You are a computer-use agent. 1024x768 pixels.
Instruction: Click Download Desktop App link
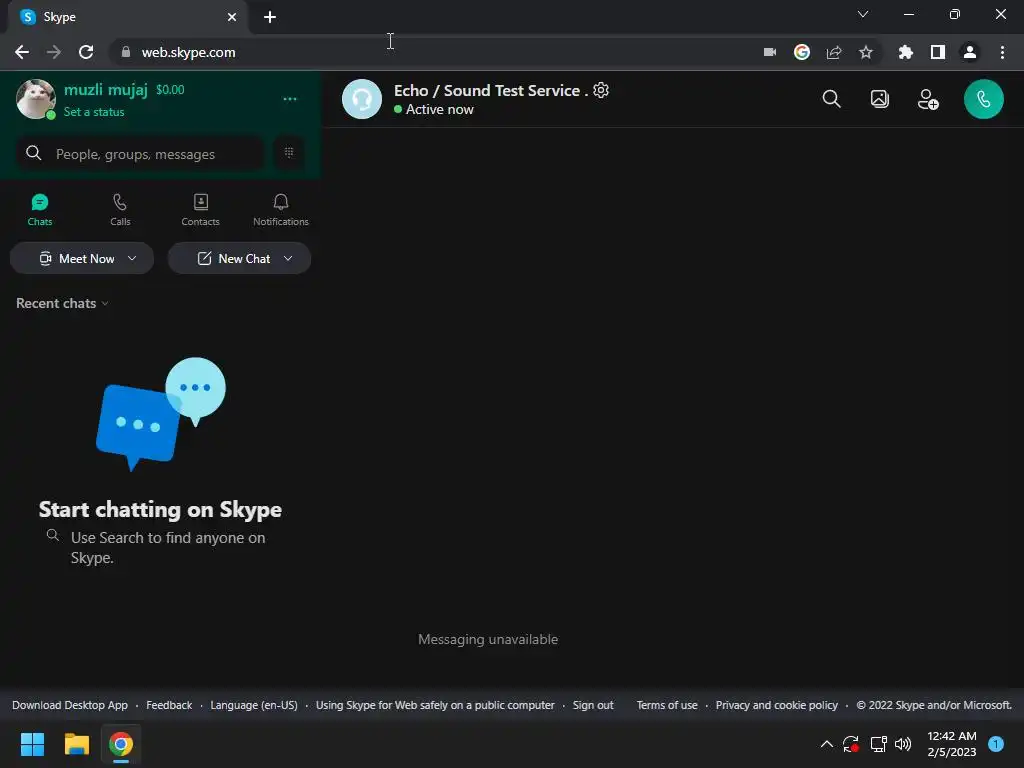70,705
